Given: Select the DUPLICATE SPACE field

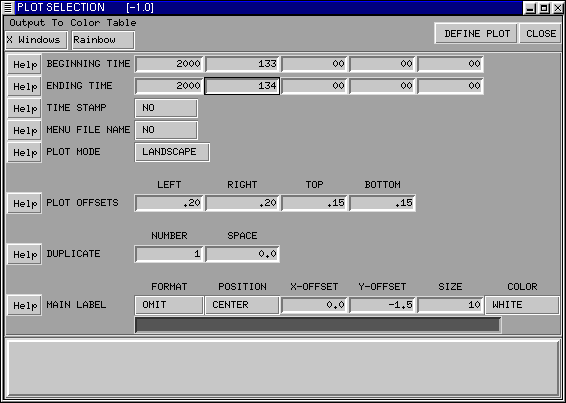Looking at the screenshot, I should pos(242,254).
